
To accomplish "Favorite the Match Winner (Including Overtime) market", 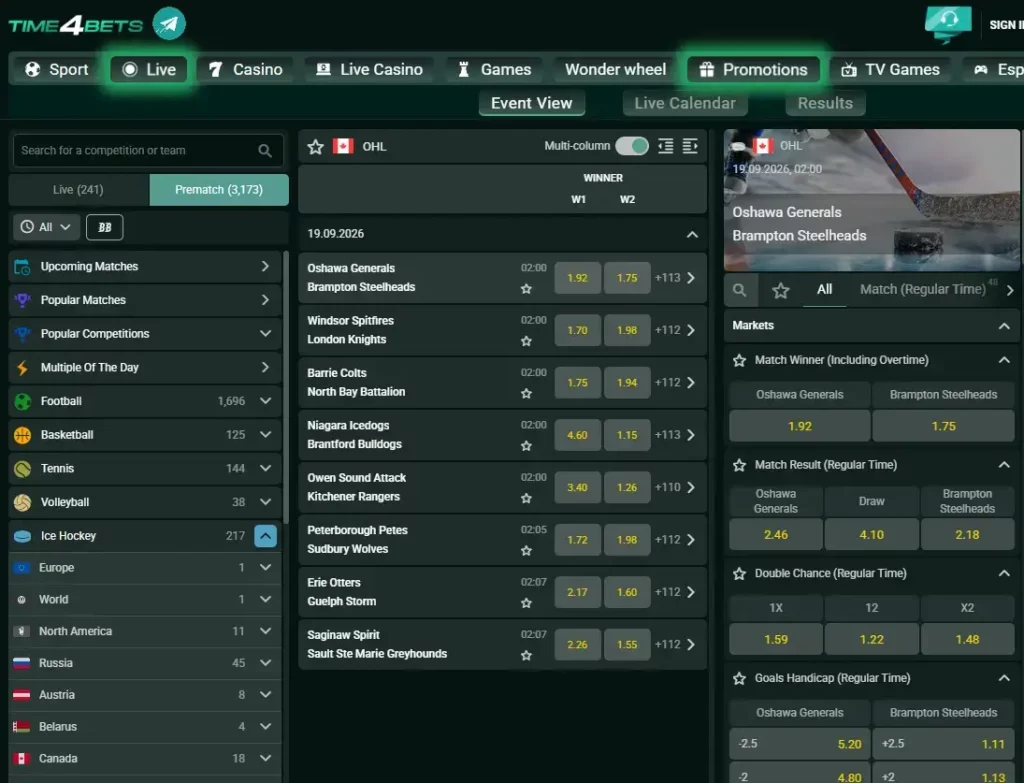I will (739, 360).
